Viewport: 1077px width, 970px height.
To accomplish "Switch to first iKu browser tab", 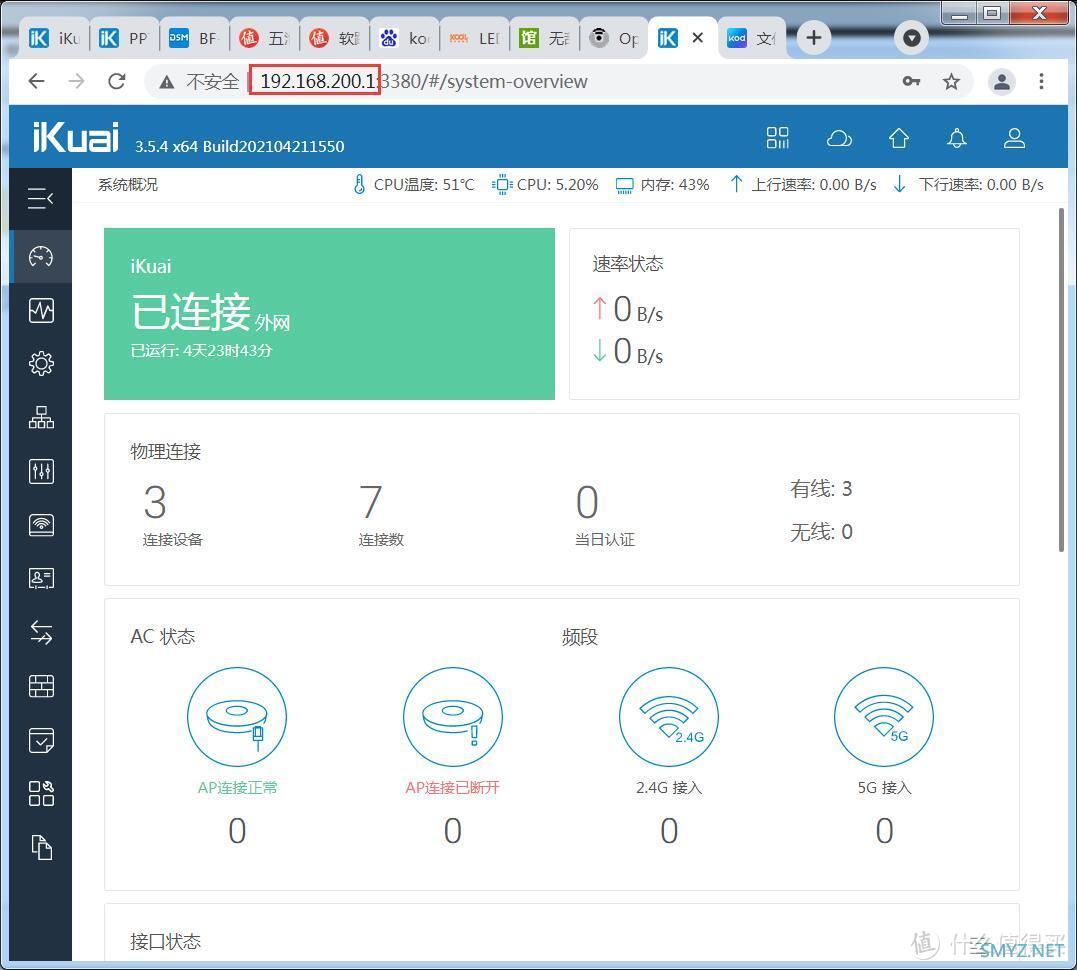I will coord(54,38).
